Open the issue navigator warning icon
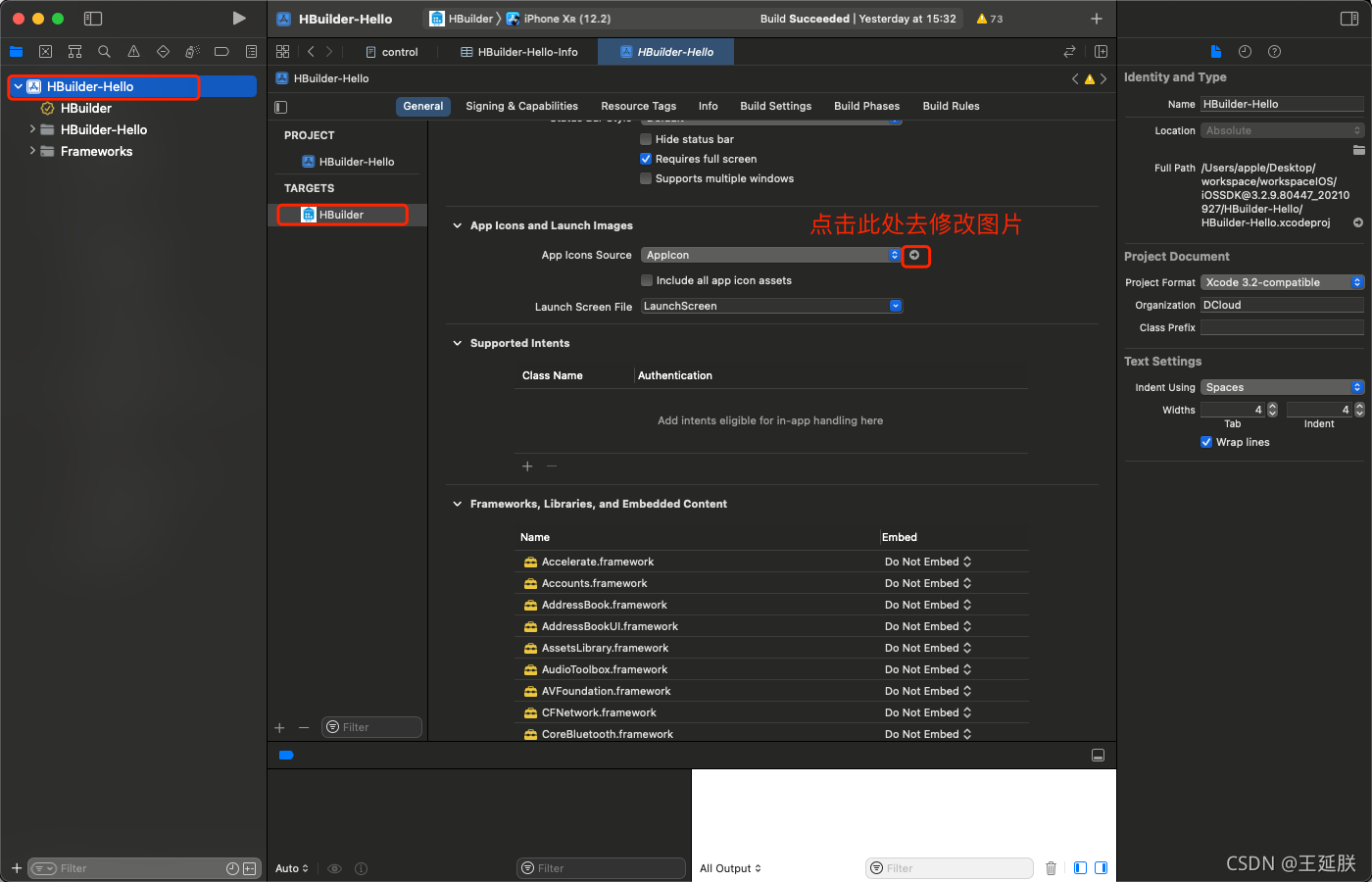Viewport: 1372px width, 882px height. (133, 52)
